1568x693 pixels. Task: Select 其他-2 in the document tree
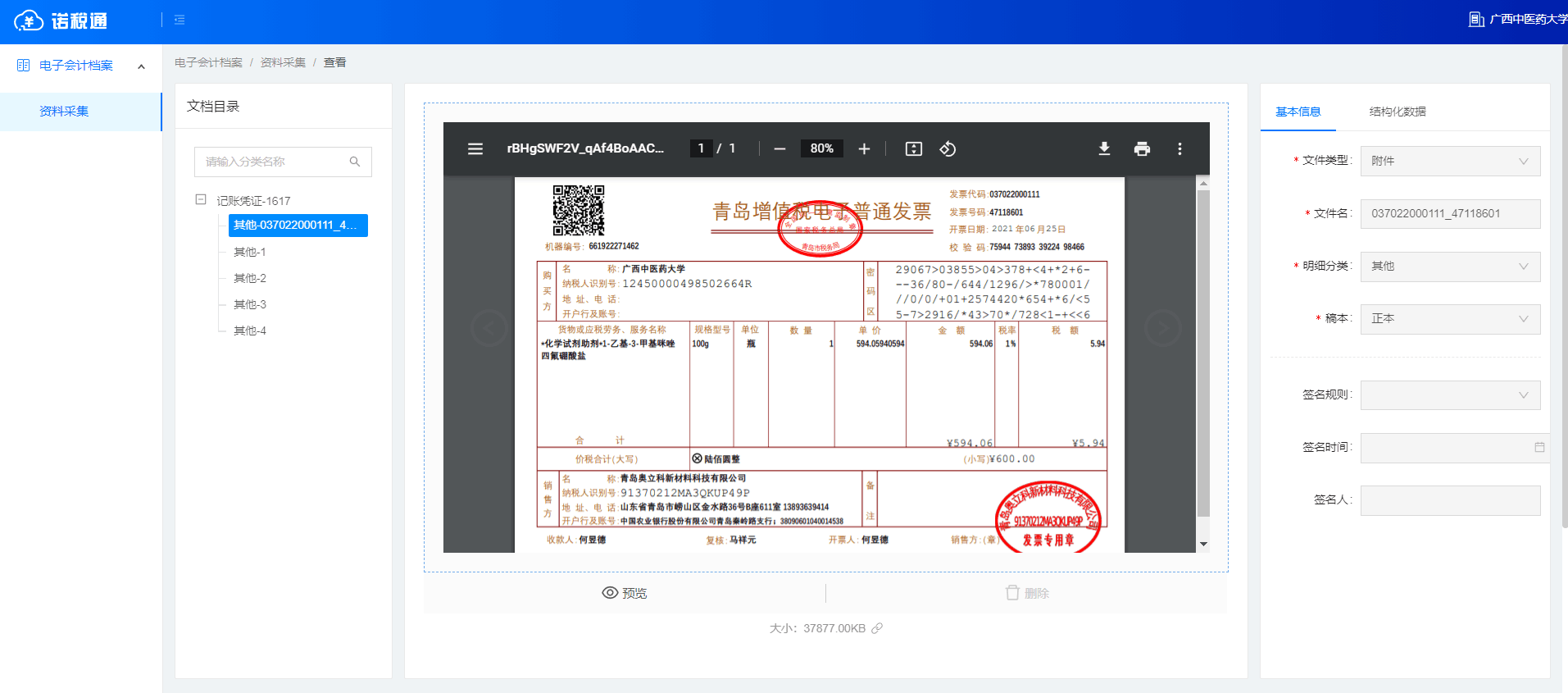[250, 279]
